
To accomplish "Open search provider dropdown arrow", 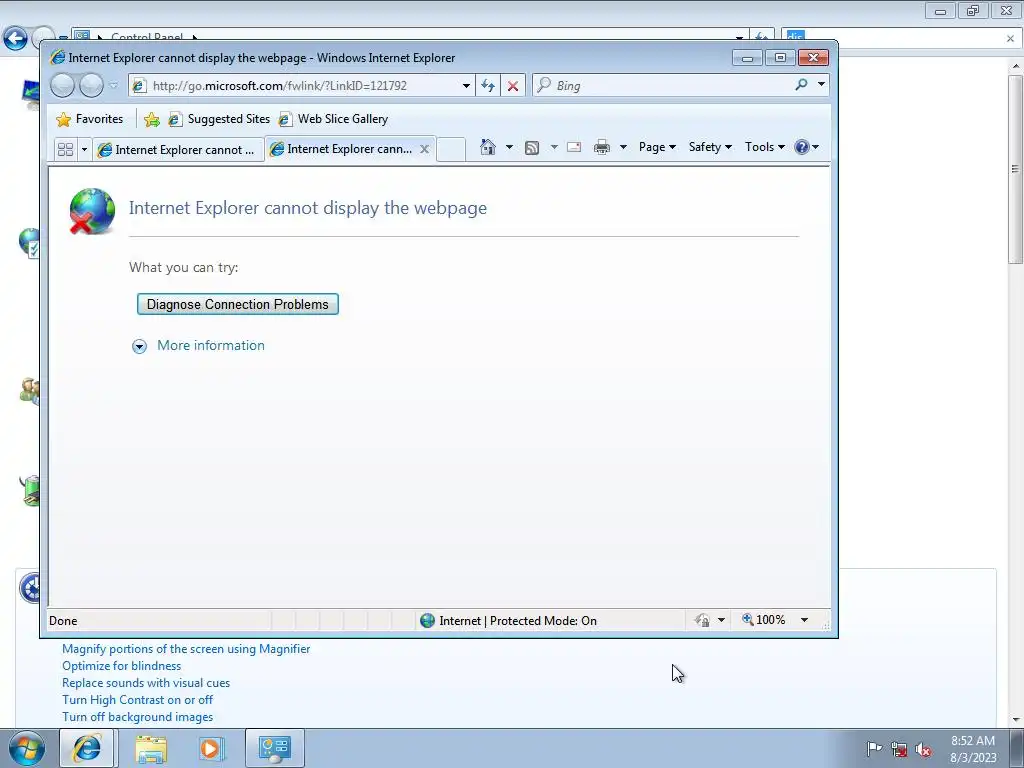I will (x=821, y=85).
